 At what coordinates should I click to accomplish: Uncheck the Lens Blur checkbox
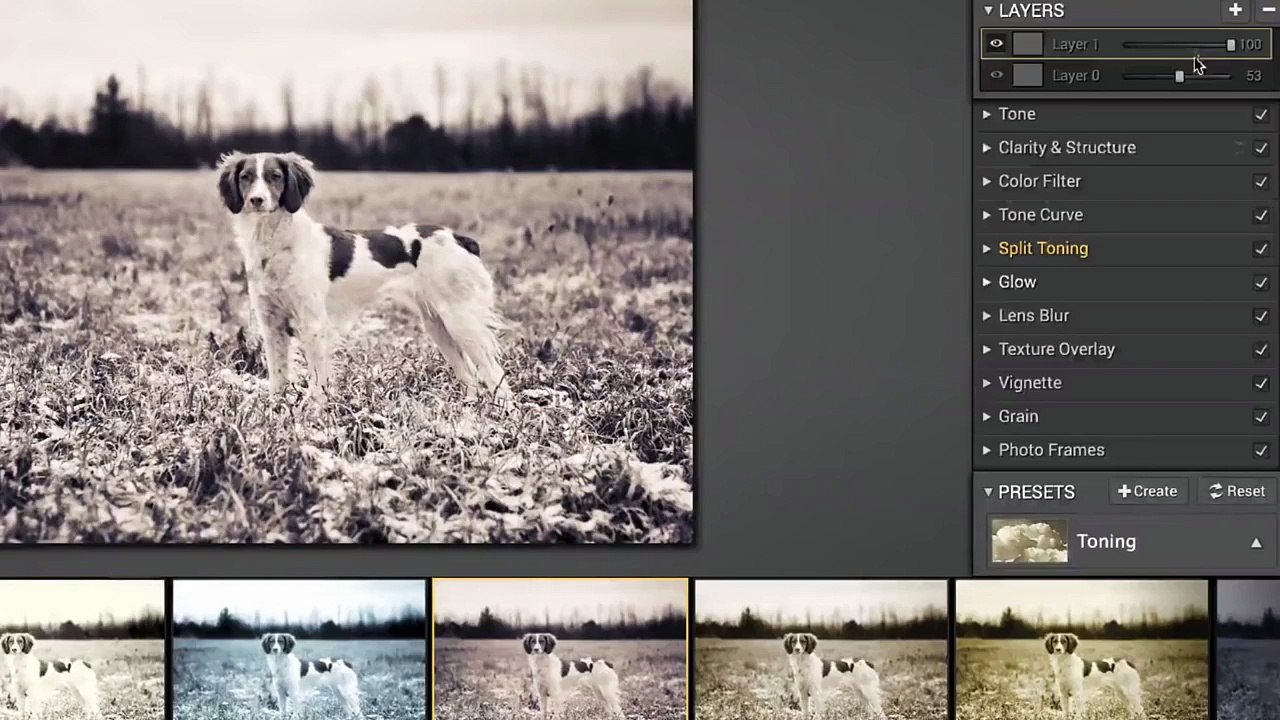point(1261,316)
